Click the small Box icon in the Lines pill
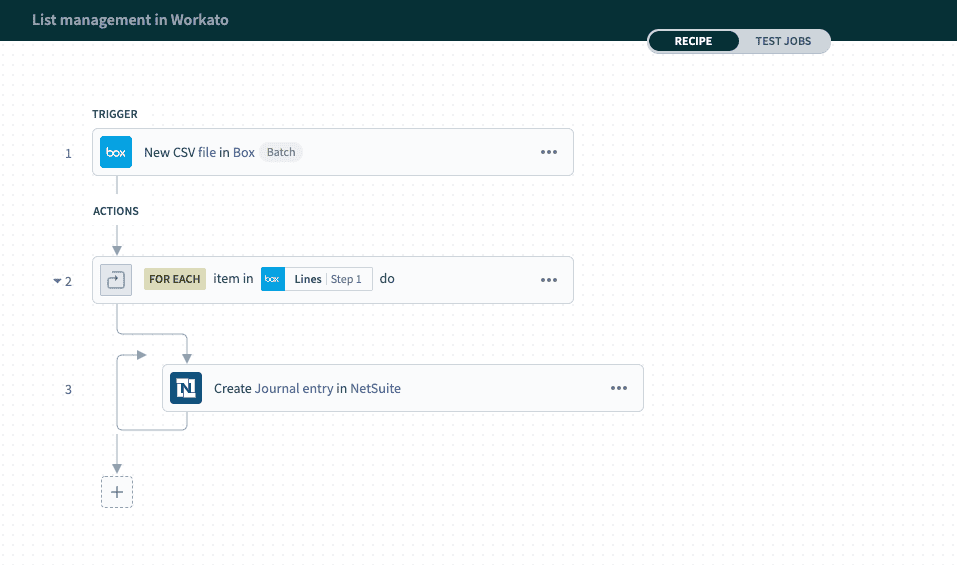The height and width of the screenshot is (565, 957). pyautogui.click(x=273, y=279)
